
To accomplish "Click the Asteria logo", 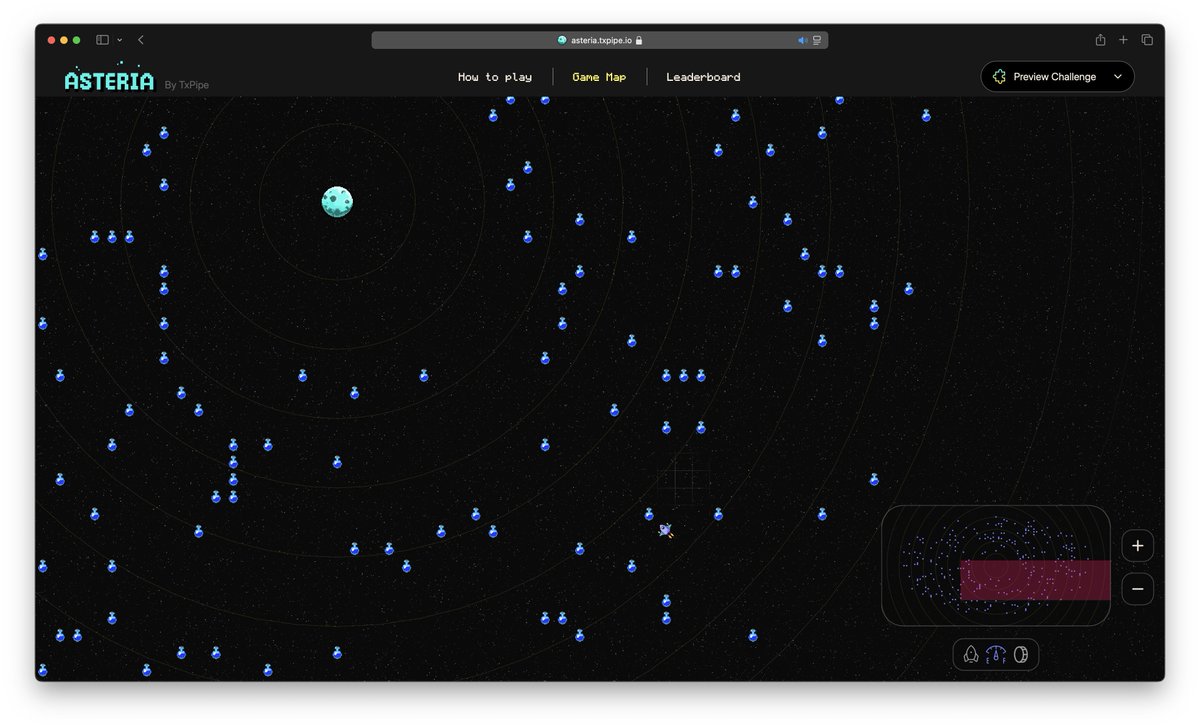I will (110, 79).
